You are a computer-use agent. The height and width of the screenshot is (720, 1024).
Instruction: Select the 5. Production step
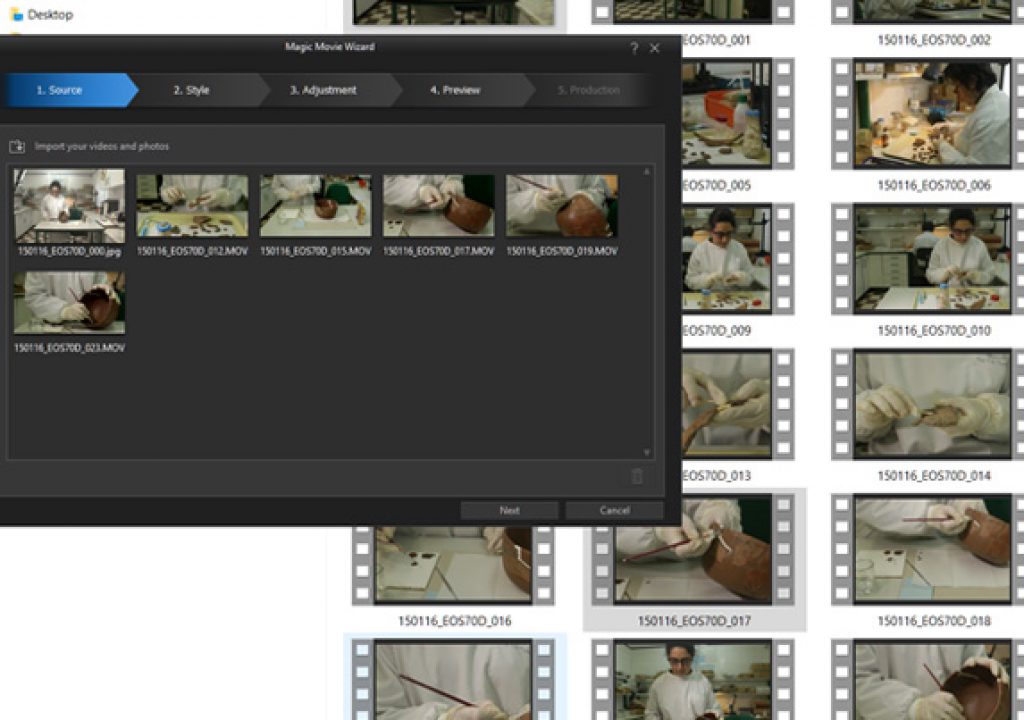(591, 90)
